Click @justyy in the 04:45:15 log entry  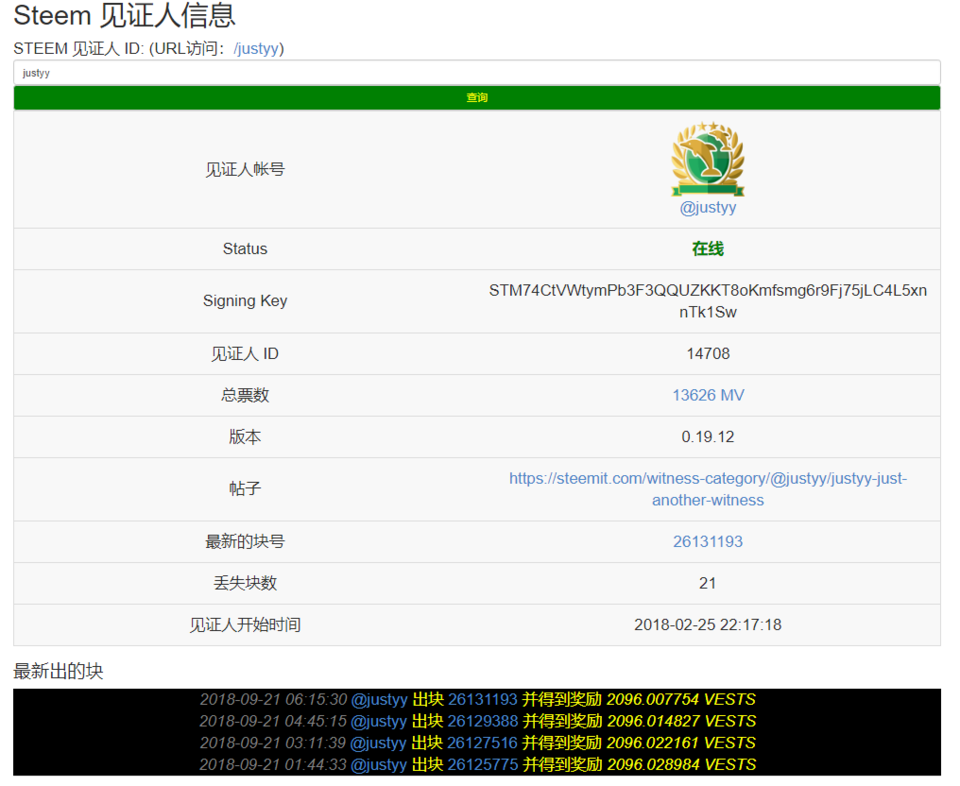tap(379, 721)
